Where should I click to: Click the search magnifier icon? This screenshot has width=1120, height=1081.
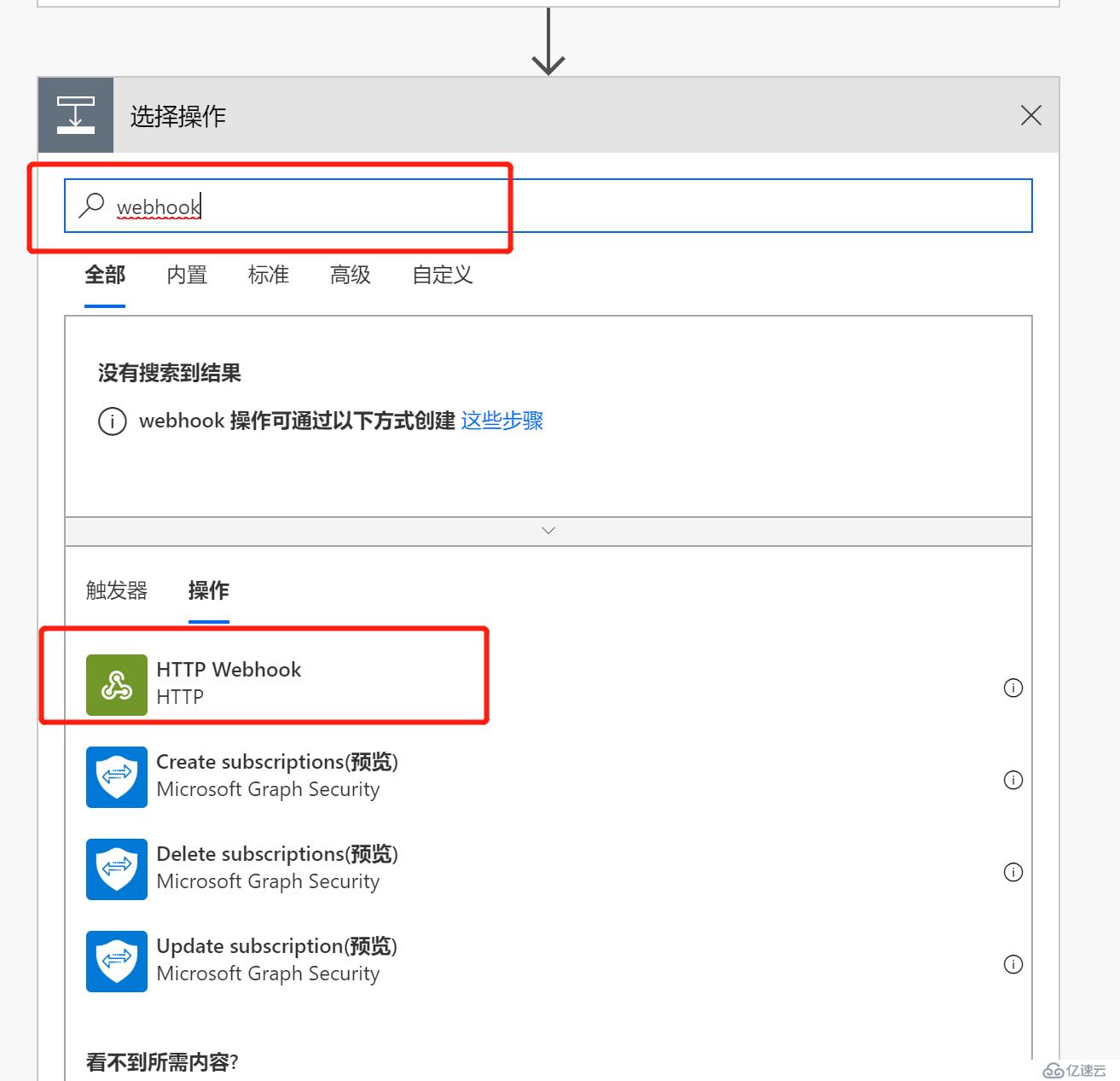coord(91,206)
